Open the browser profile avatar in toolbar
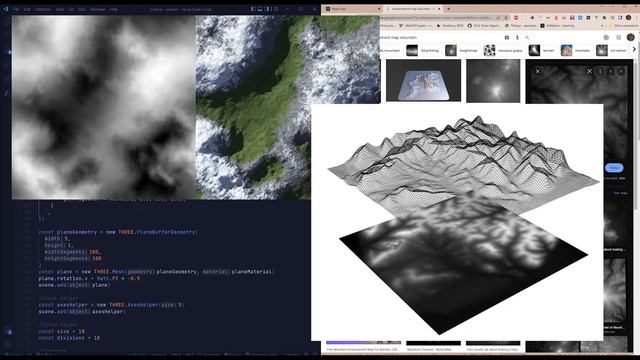The width and height of the screenshot is (640, 360). click(x=629, y=18)
